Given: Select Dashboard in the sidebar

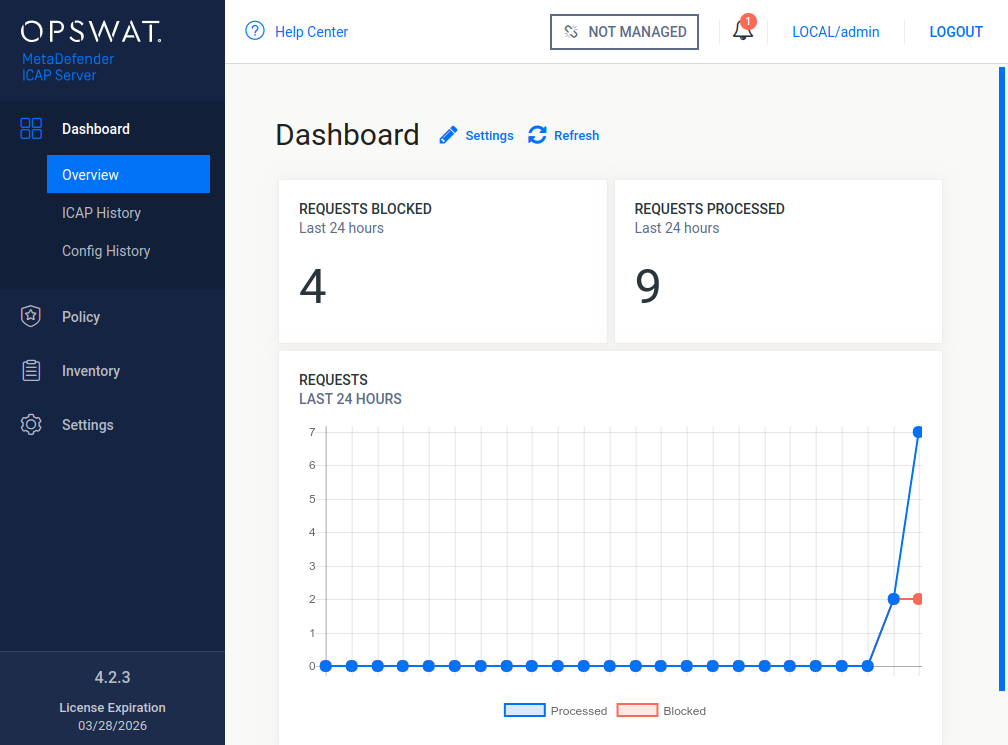Looking at the screenshot, I should [x=96, y=129].
